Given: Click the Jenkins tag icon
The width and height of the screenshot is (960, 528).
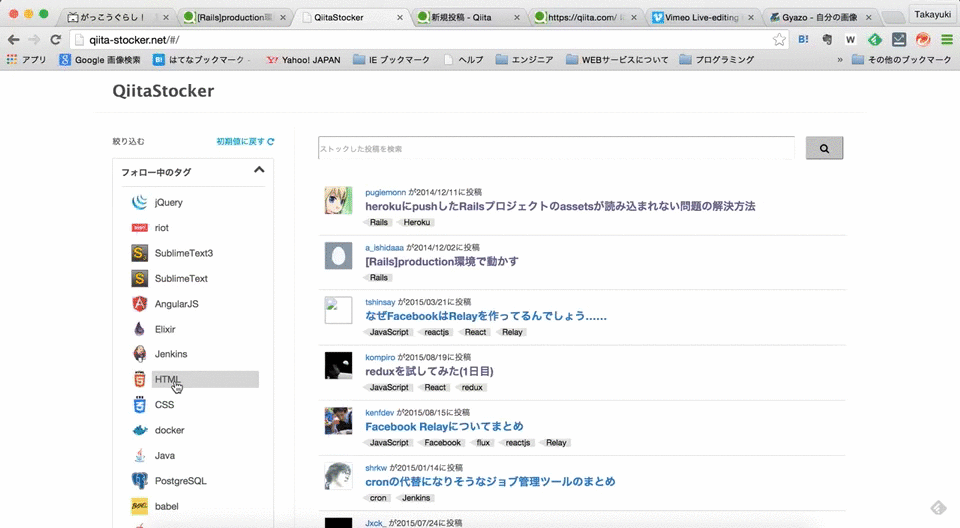Looking at the screenshot, I should [x=140, y=354].
